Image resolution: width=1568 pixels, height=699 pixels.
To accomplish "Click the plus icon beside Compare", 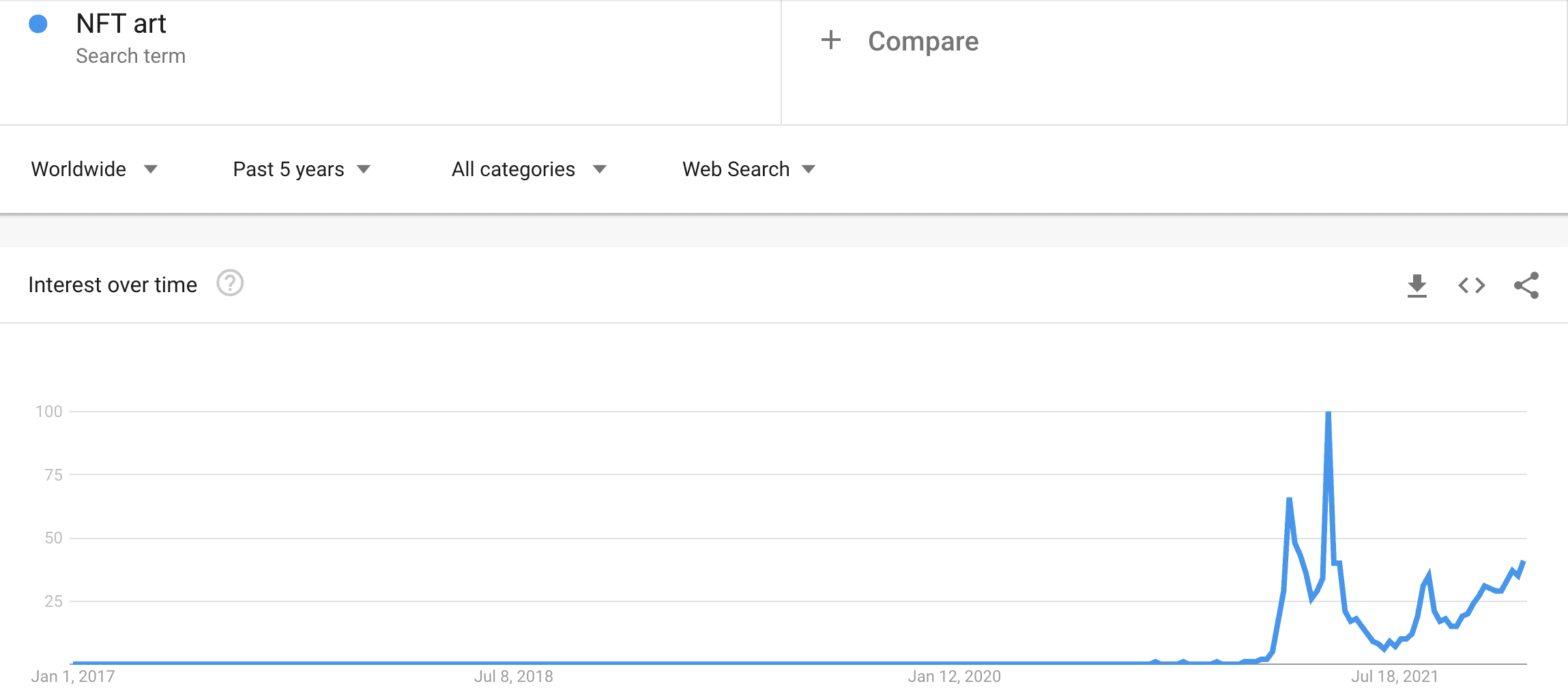I will coord(830,40).
